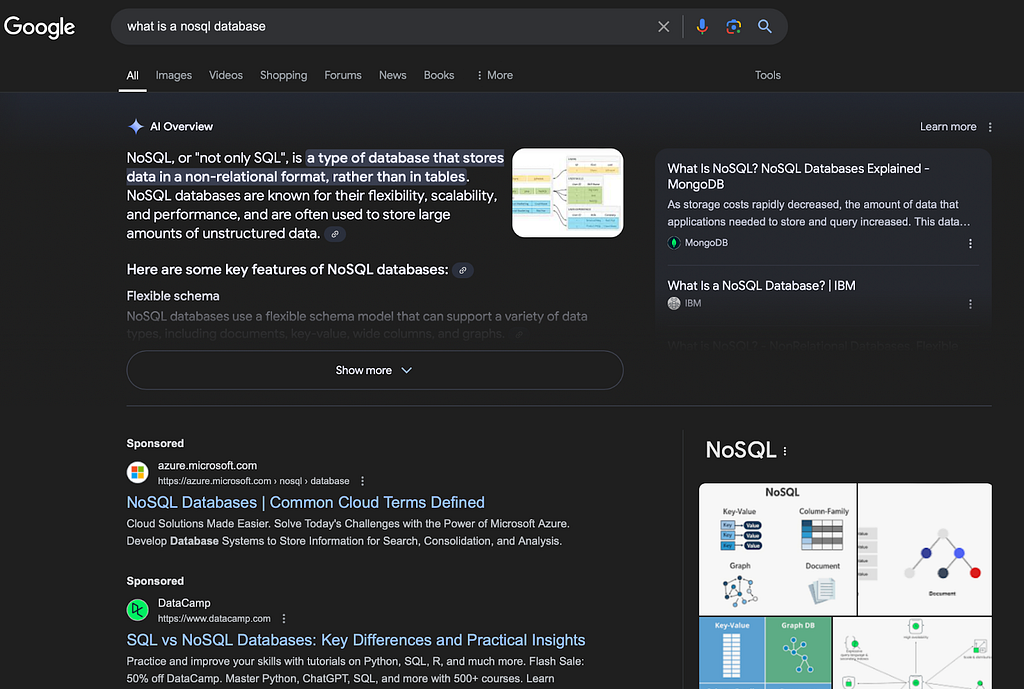Submit search with the magnifying glass icon
This screenshot has width=1024, height=689.
(x=765, y=27)
